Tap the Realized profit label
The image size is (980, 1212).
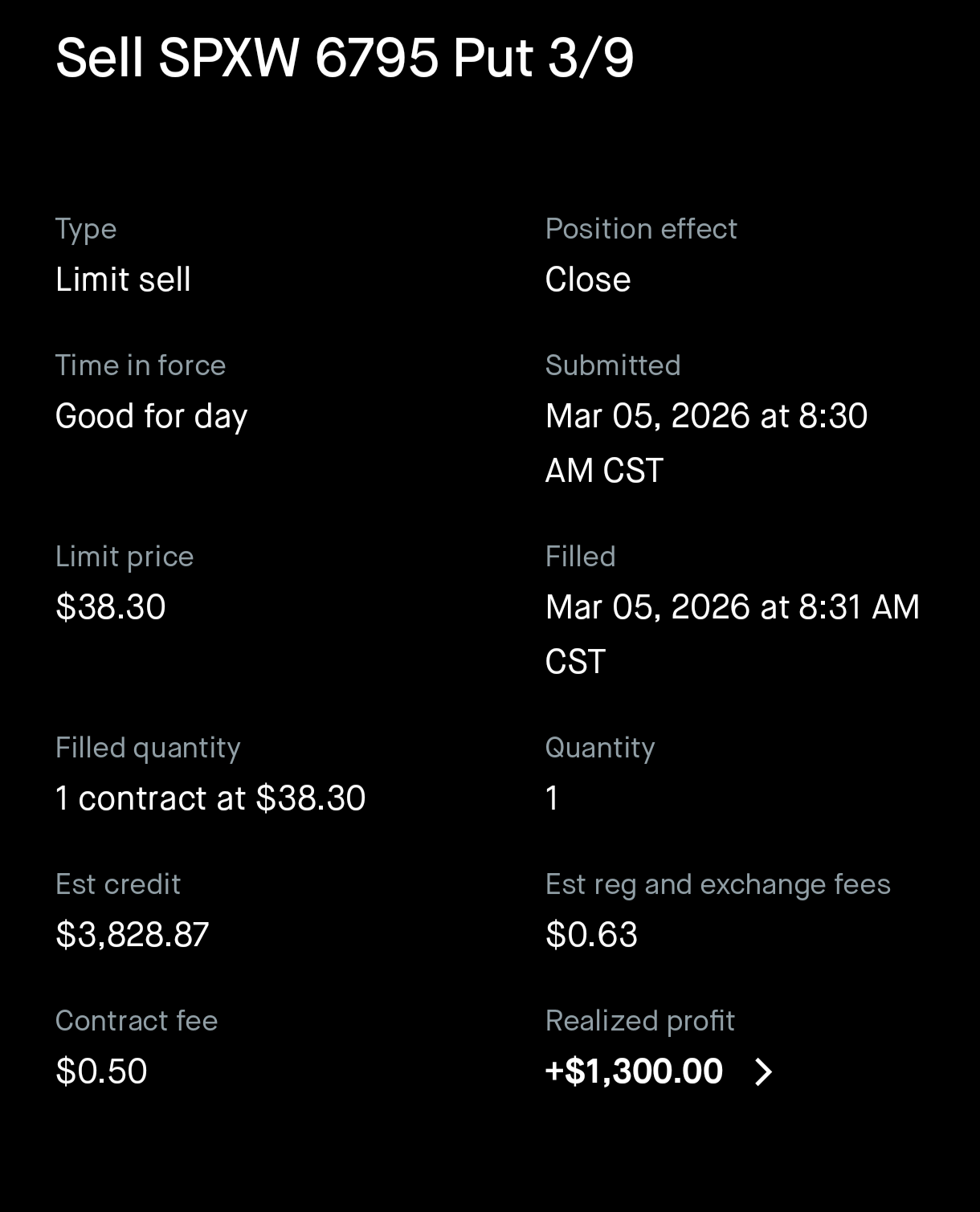639,1021
